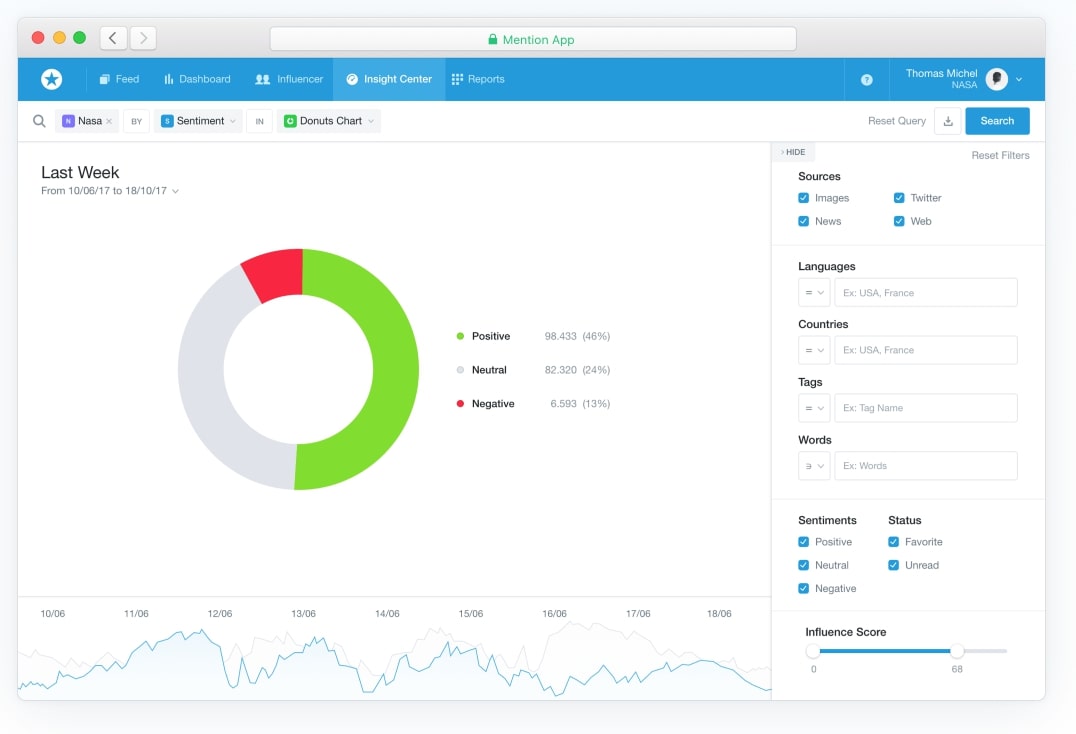Click the Neutral grey legend dot
Screen dimensions: 1076x734
pyautogui.click(x=460, y=370)
